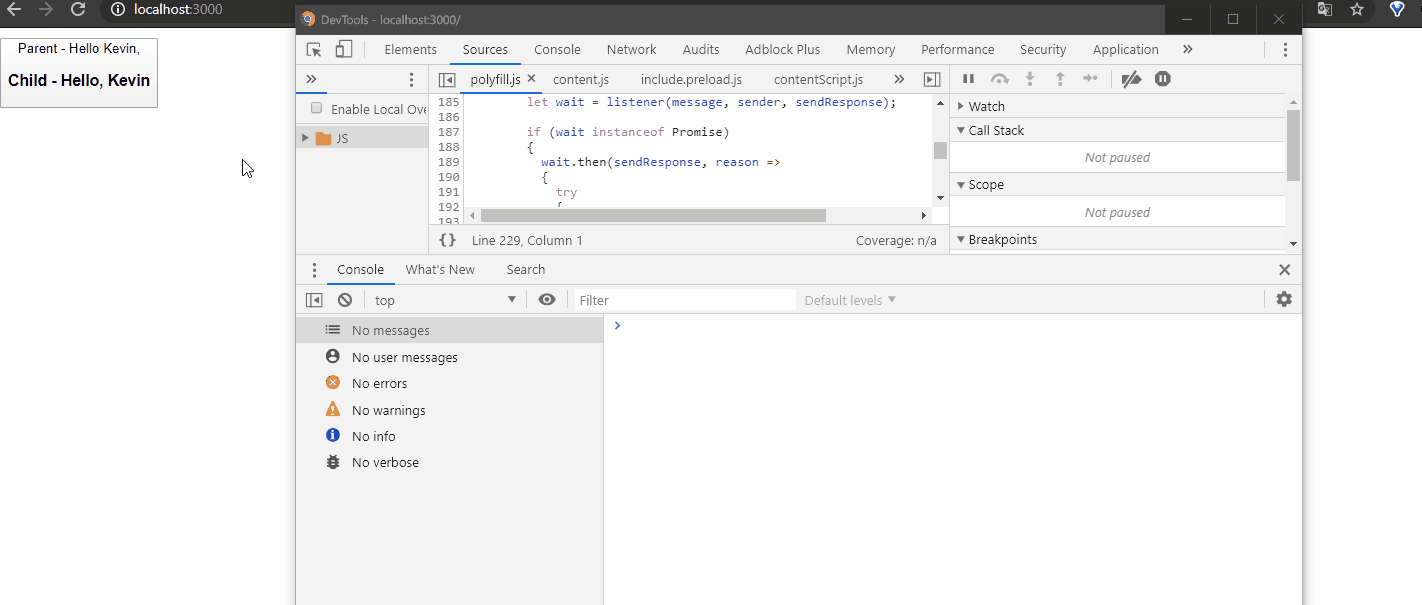The width and height of the screenshot is (1422, 605).
Task: Open the drawer more options menu
Action: (x=314, y=270)
